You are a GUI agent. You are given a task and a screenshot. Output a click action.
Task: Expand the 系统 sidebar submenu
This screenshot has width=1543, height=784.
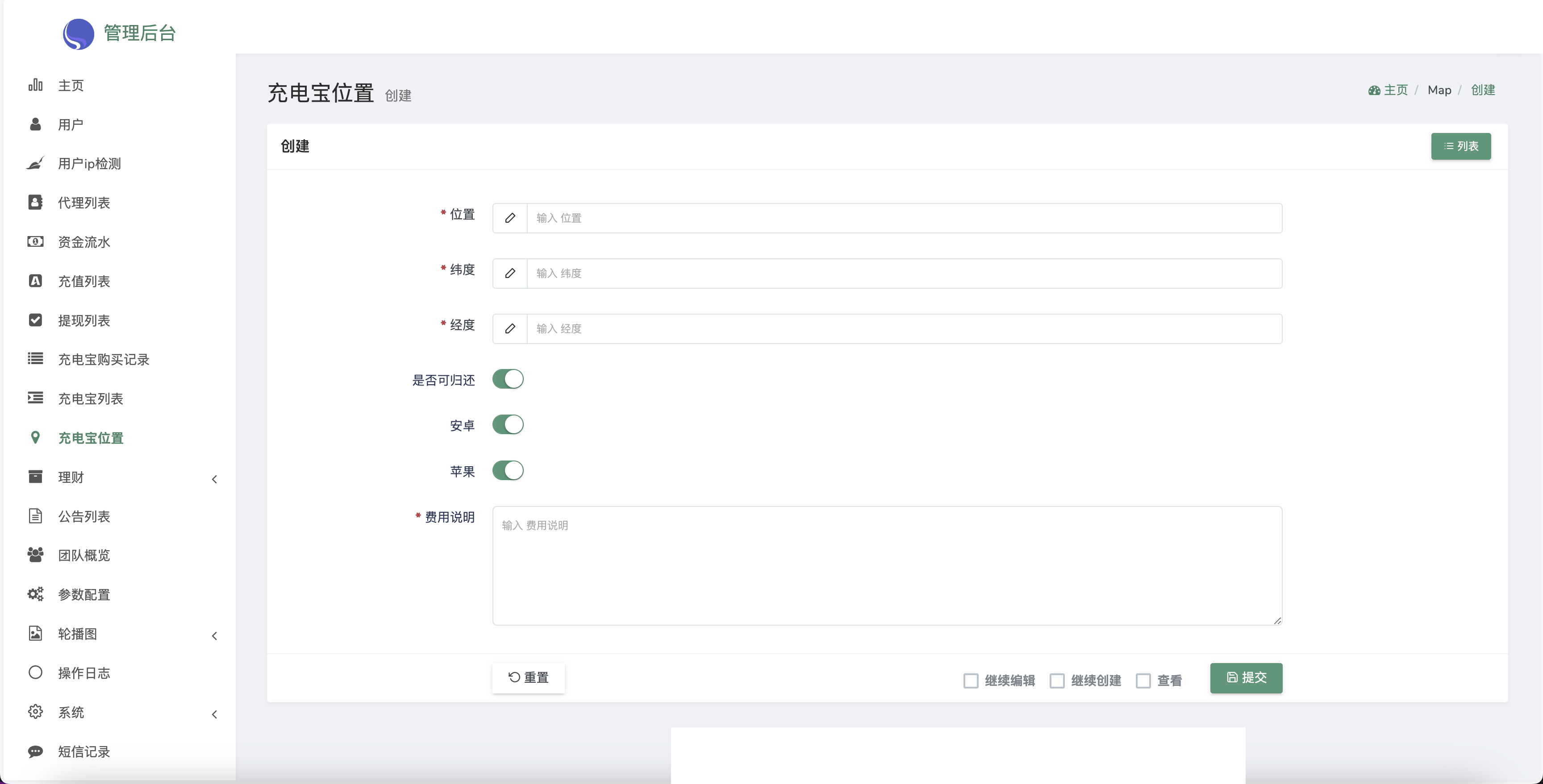(x=214, y=714)
